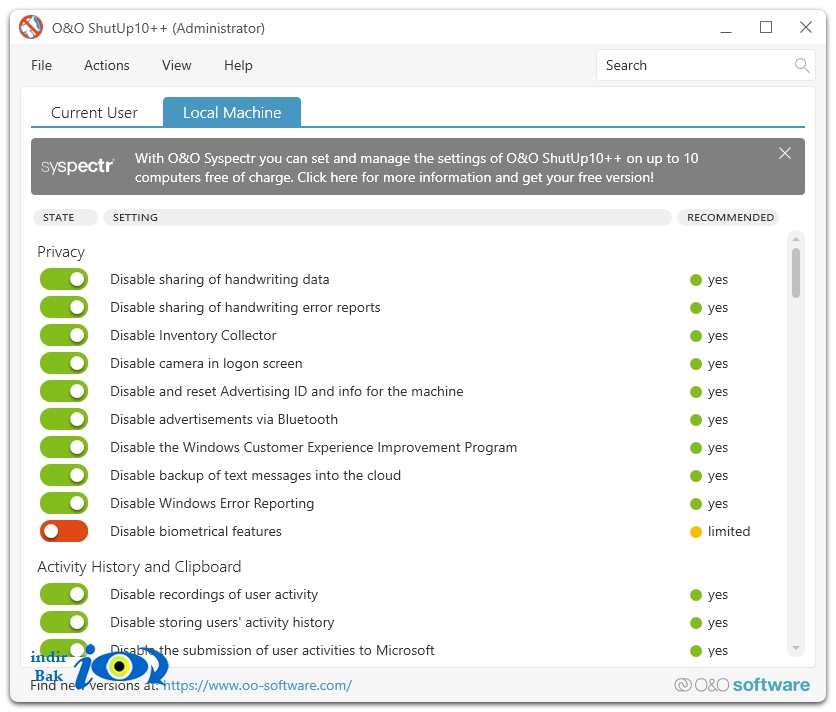The height and width of the screenshot is (712, 836).
Task: Click the search magnifier icon
Action: click(802, 65)
